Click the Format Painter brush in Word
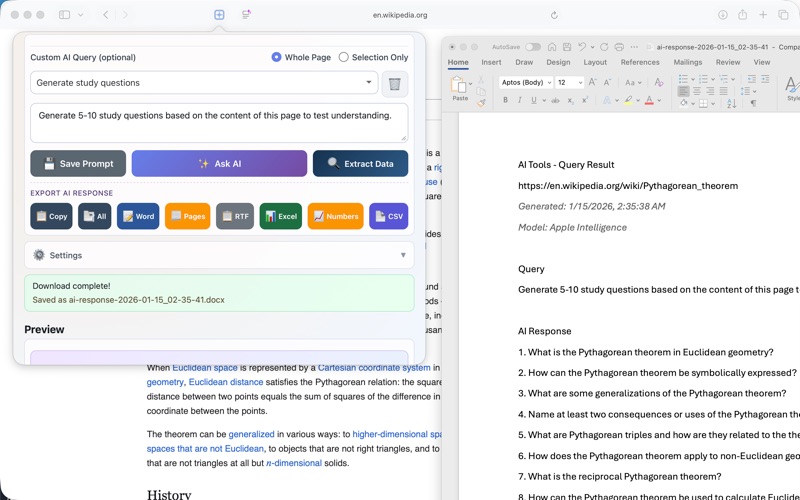Viewport: 800px width, 500px height. point(481,103)
